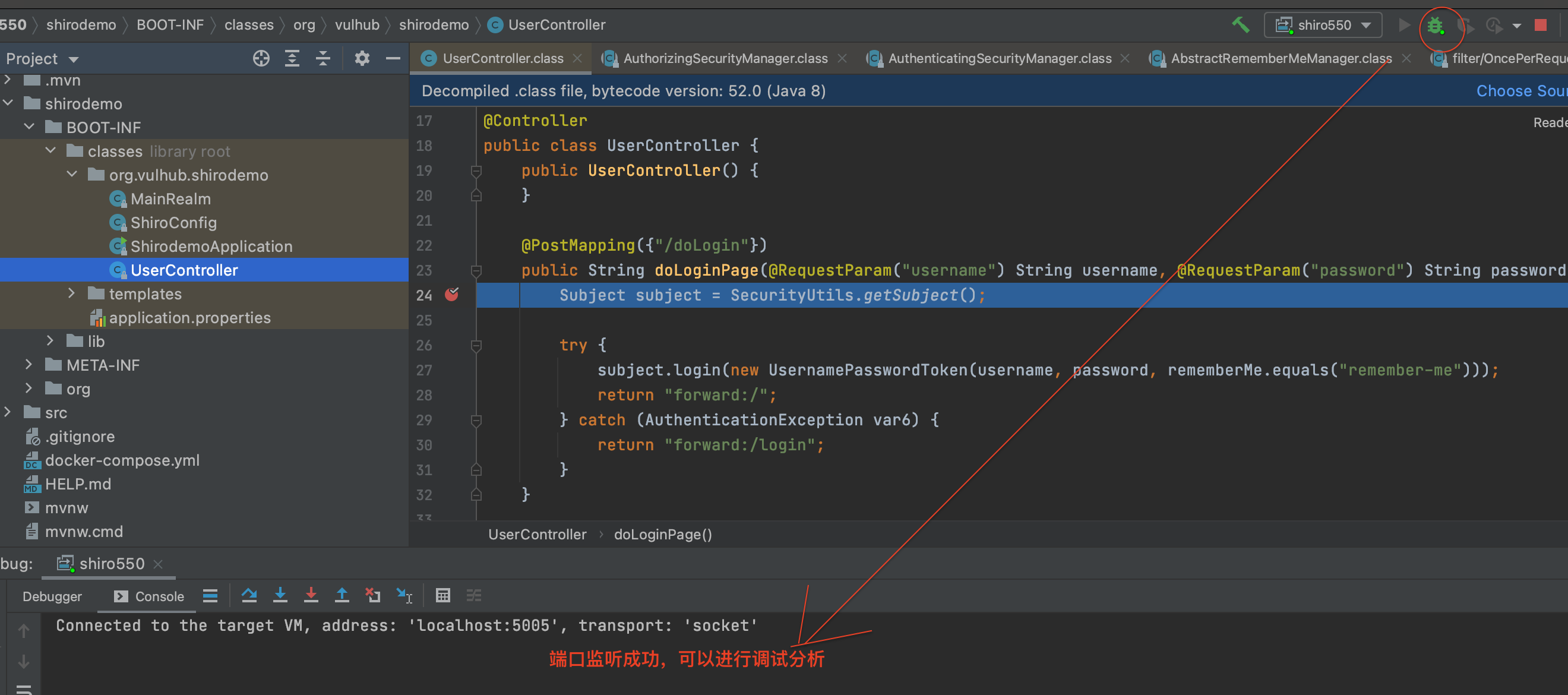Collapse the shirodemo folder
This screenshot has width=1568, height=695.
coord(7,103)
